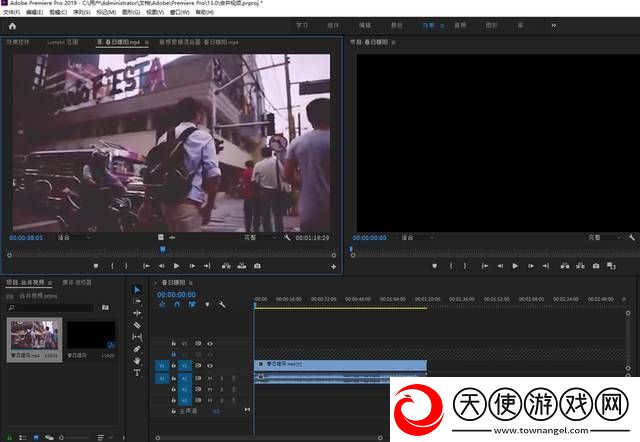The image size is (640, 442).
Task: Open the 剪辑(C) menu
Action: (x=58, y=12)
